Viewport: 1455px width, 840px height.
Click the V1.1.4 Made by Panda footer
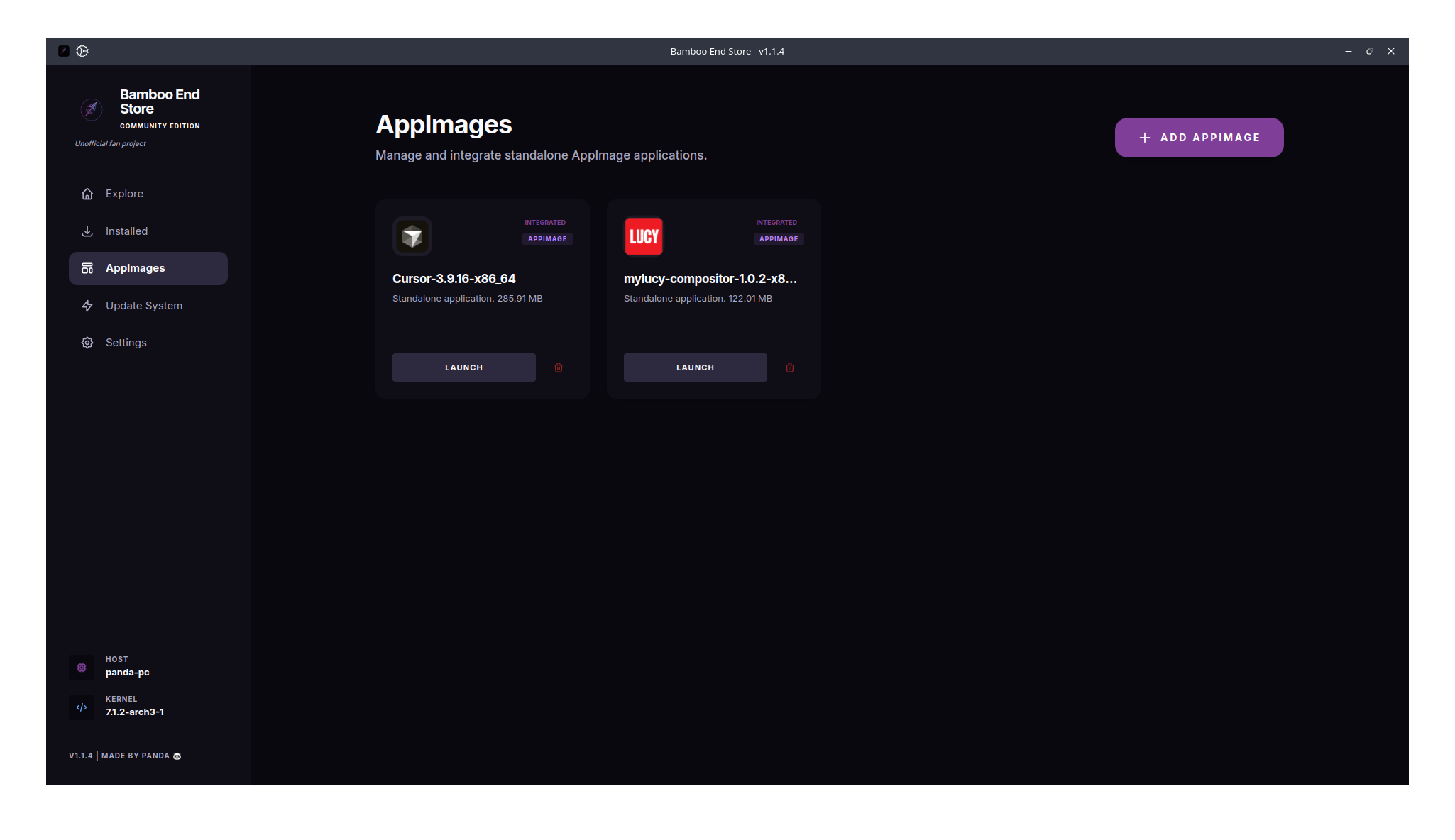[x=125, y=756]
